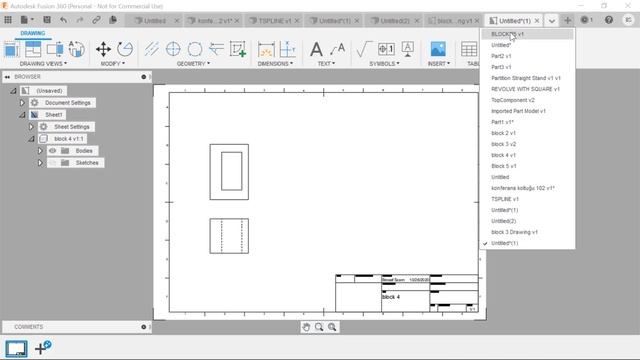Collapse block 4 v1:1 node
Viewport: 640px width, 360px height.
[x=31, y=139]
